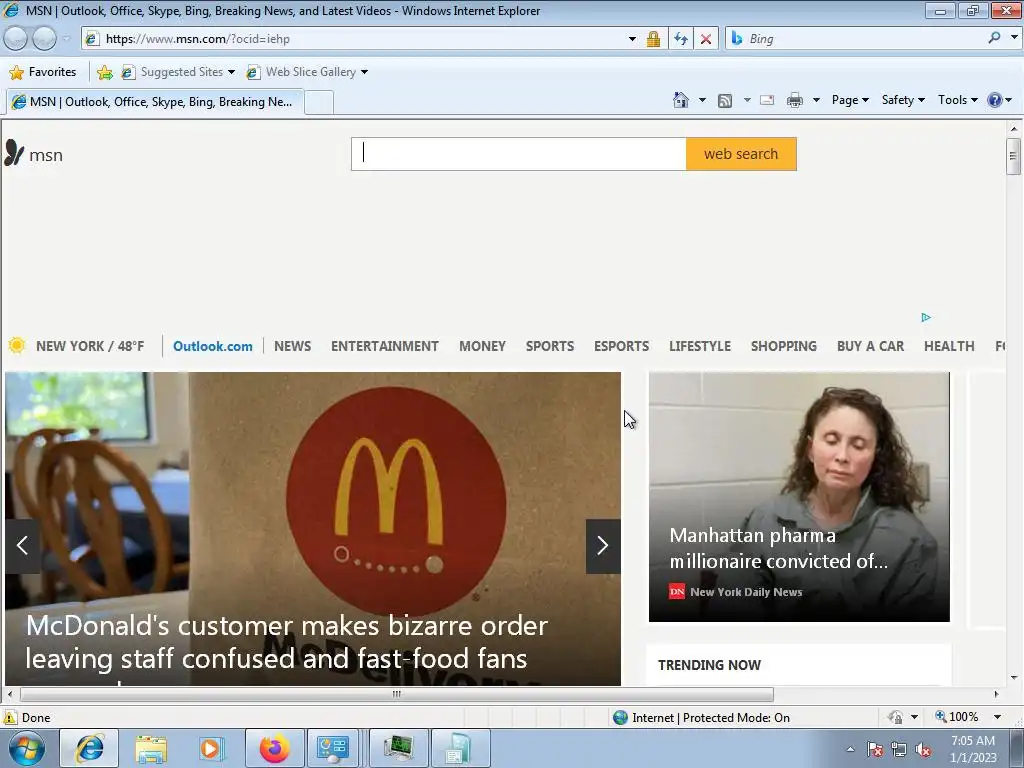This screenshot has width=1024, height=768.
Task: Open Manhattan pharma millionaire story thumbnail
Action: click(x=799, y=496)
